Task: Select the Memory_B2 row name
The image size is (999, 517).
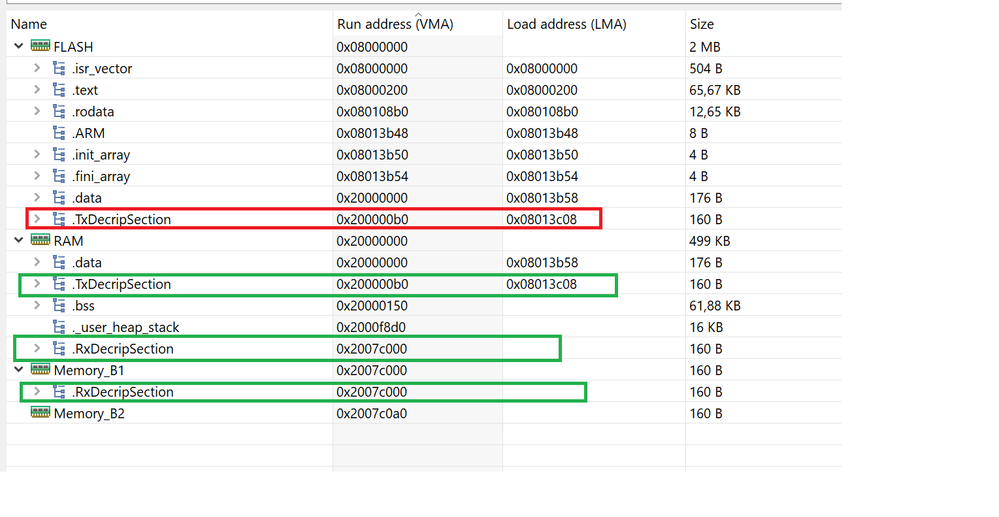Action: pos(89,414)
